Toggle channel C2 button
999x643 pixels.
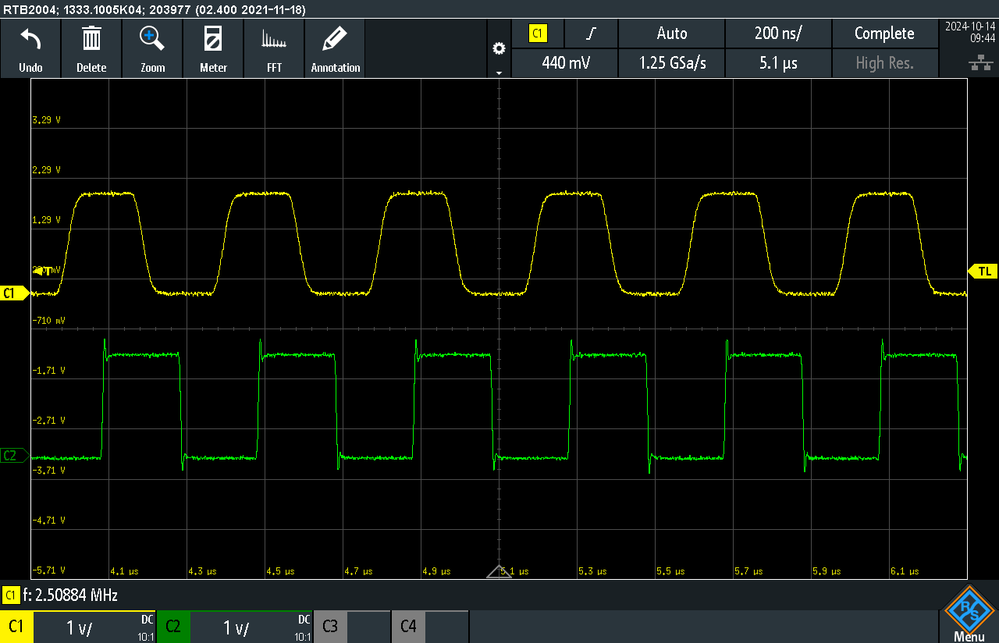point(173,626)
